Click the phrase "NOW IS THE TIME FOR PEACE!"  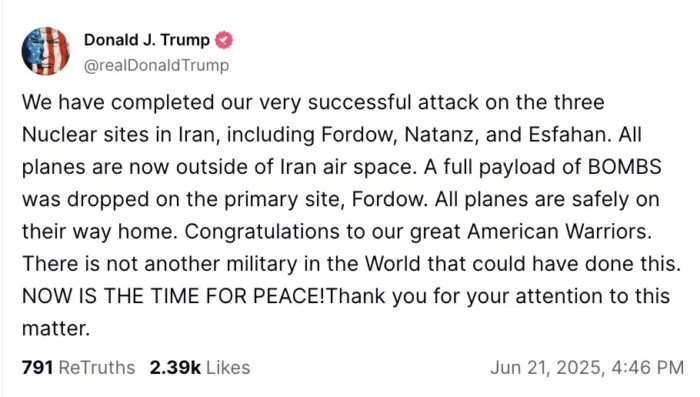pyautogui.click(x=174, y=296)
